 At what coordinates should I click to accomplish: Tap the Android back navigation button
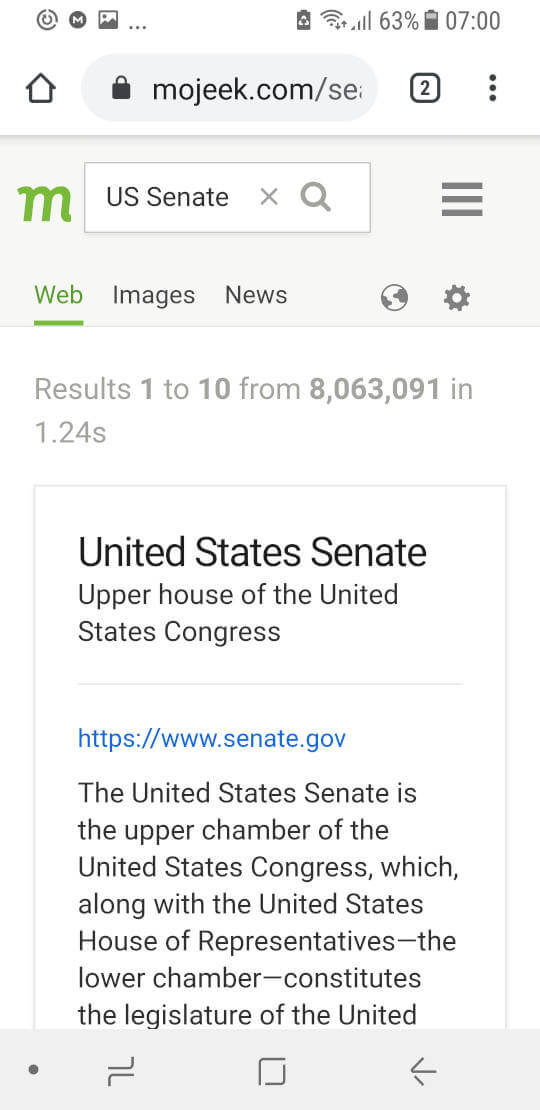coord(423,1070)
